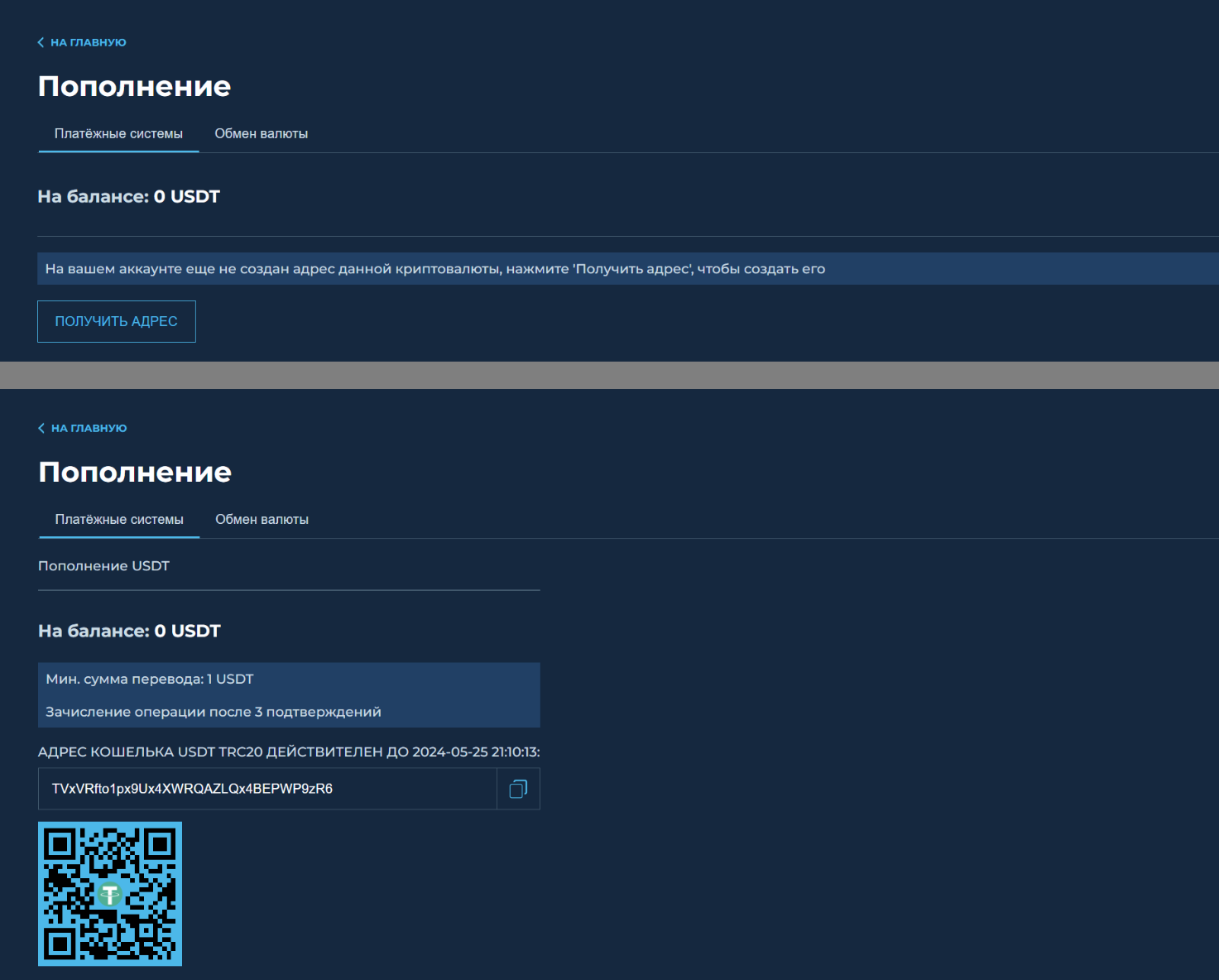Switch to the Обмен валюты tab at top
Viewport: 1219px width, 980px height.
click(262, 133)
